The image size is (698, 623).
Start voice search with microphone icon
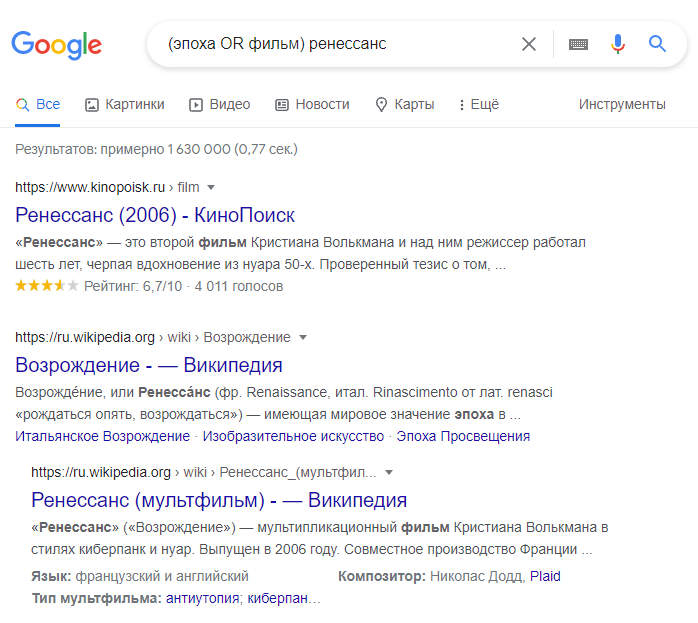point(617,44)
